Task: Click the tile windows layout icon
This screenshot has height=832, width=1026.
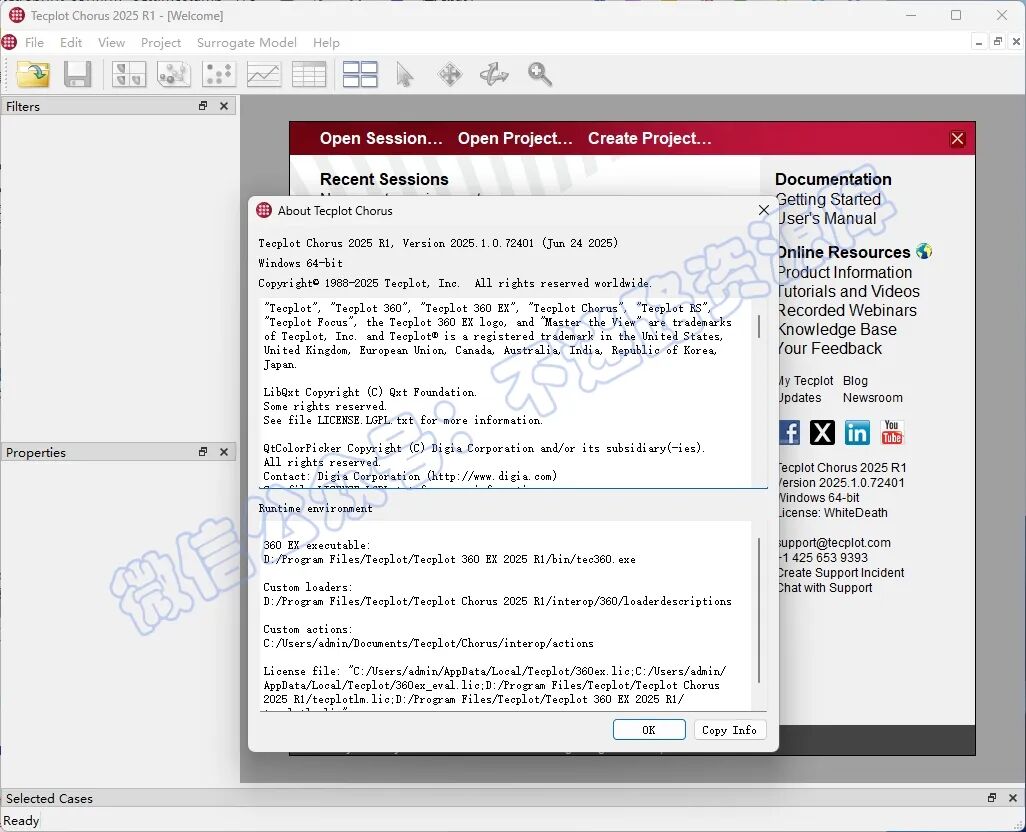Action: click(360, 74)
